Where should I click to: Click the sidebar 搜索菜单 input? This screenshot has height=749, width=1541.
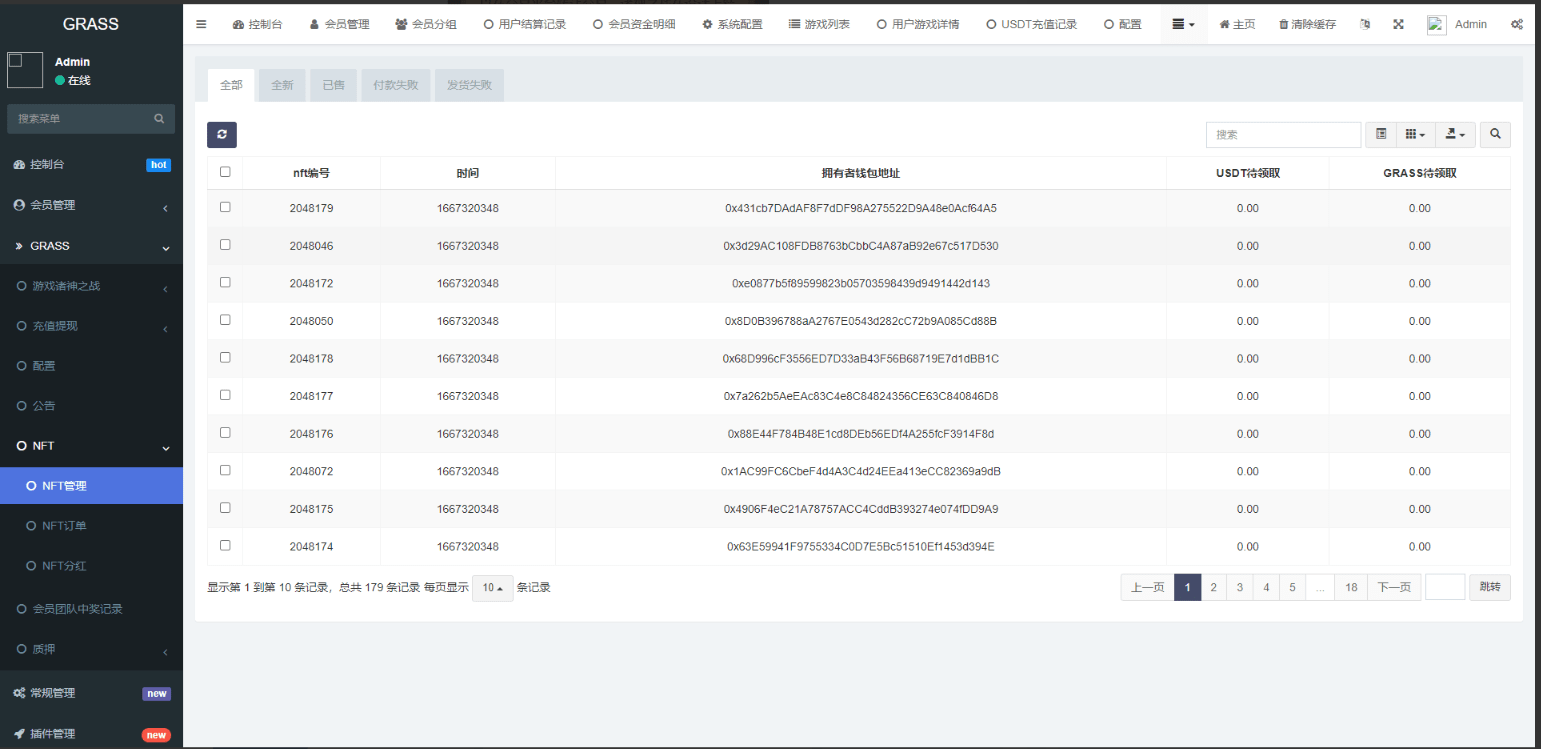(x=81, y=118)
